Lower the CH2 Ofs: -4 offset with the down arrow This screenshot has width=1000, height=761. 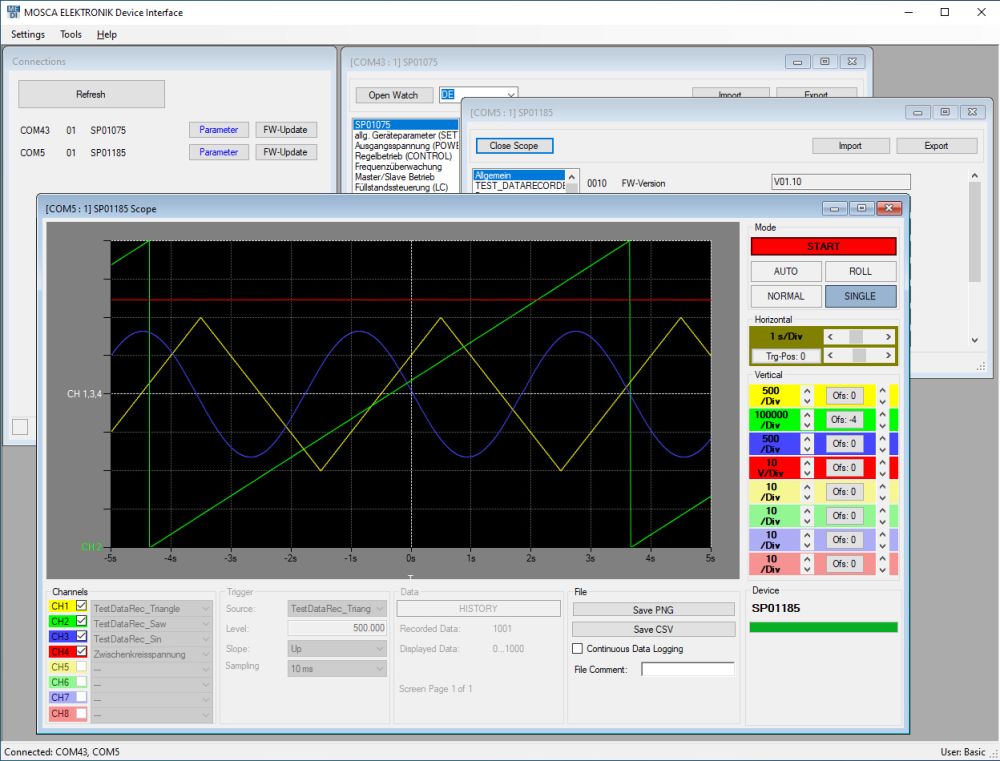(883, 426)
